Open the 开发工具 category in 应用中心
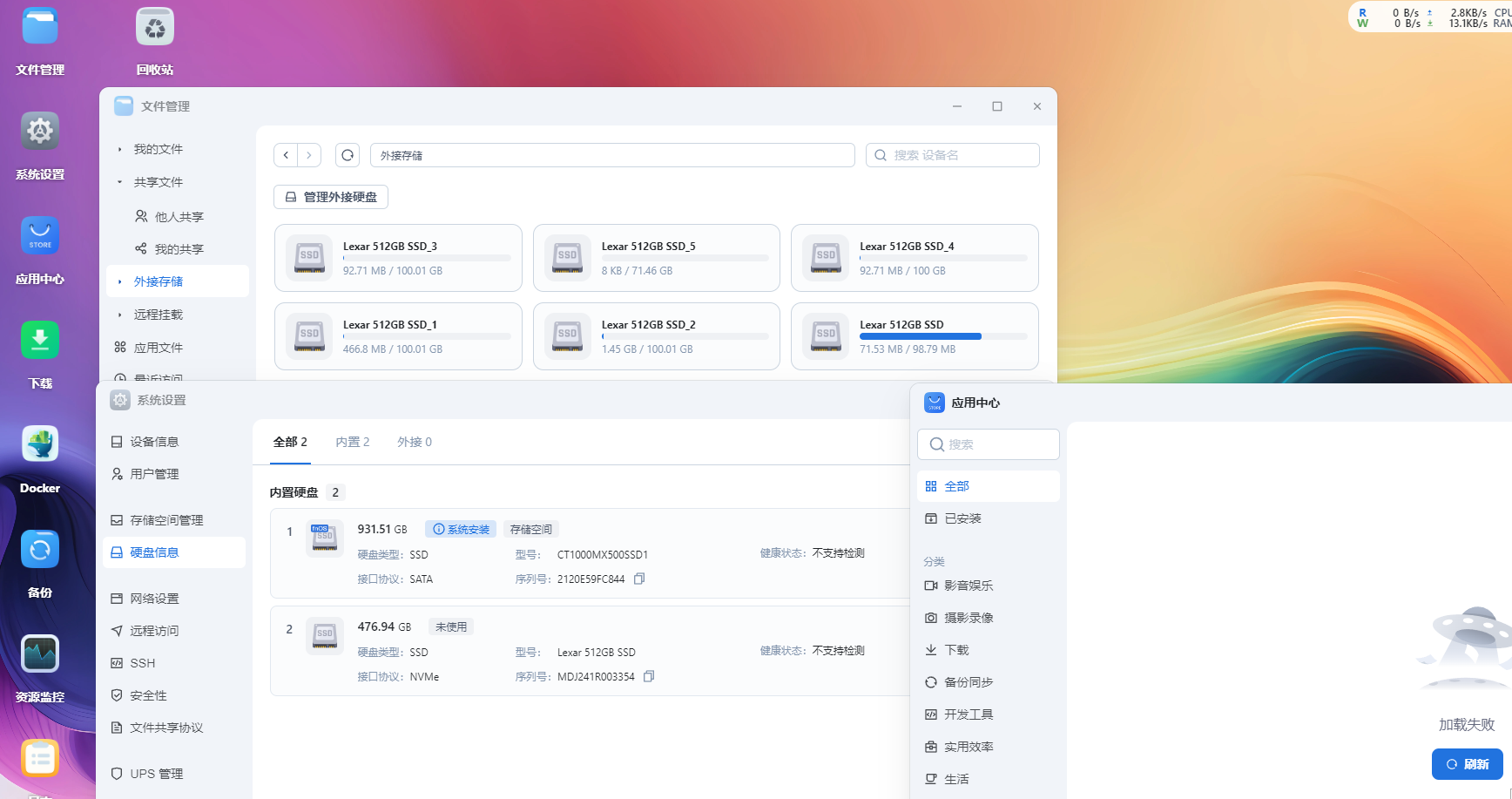1512x799 pixels. click(969, 714)
